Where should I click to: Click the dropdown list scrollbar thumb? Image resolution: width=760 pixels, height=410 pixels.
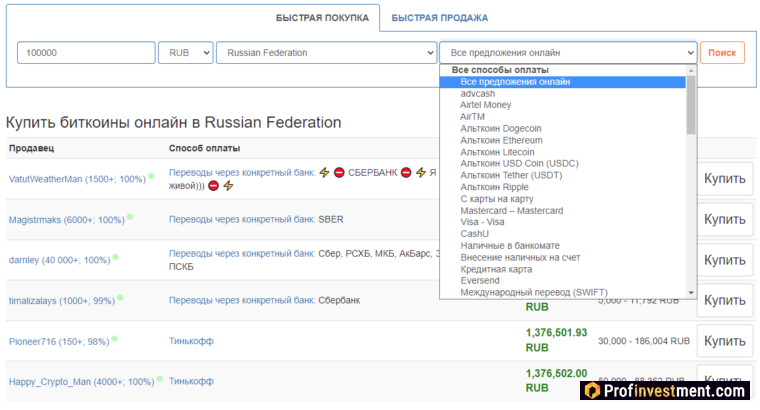click(x=691, y=105)
